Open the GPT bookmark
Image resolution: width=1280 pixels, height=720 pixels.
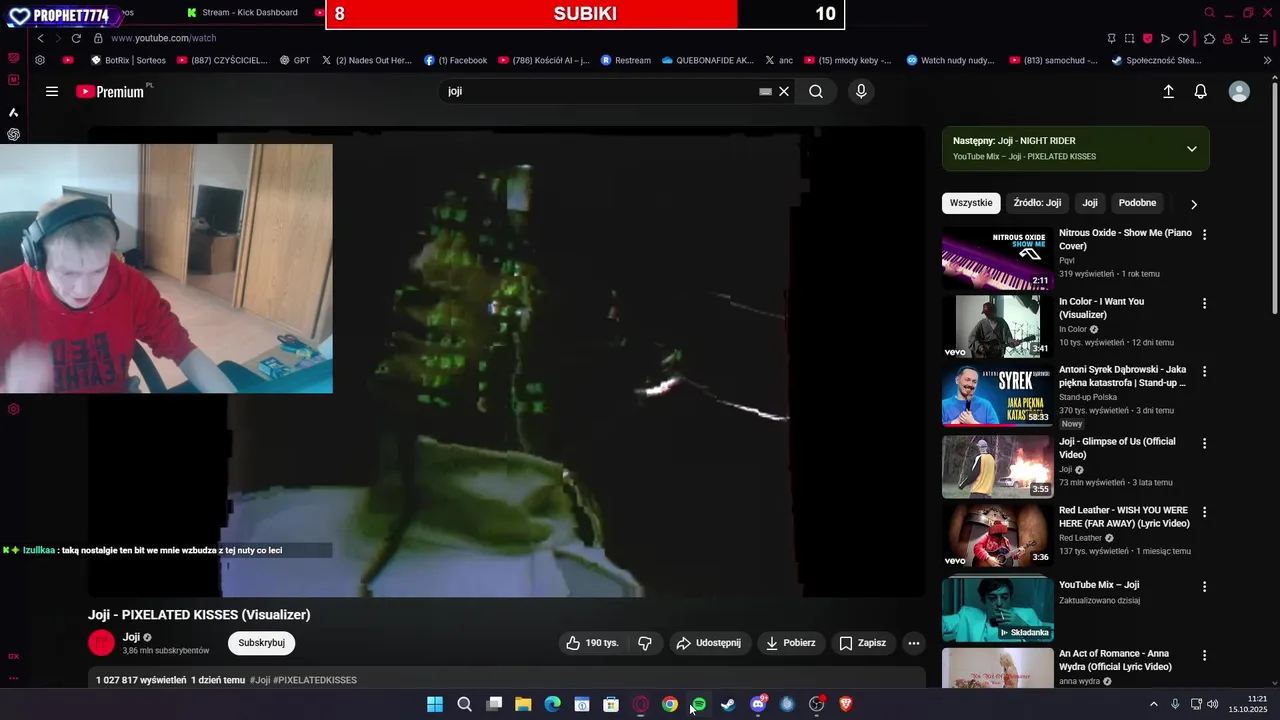[x=295, y=60]
